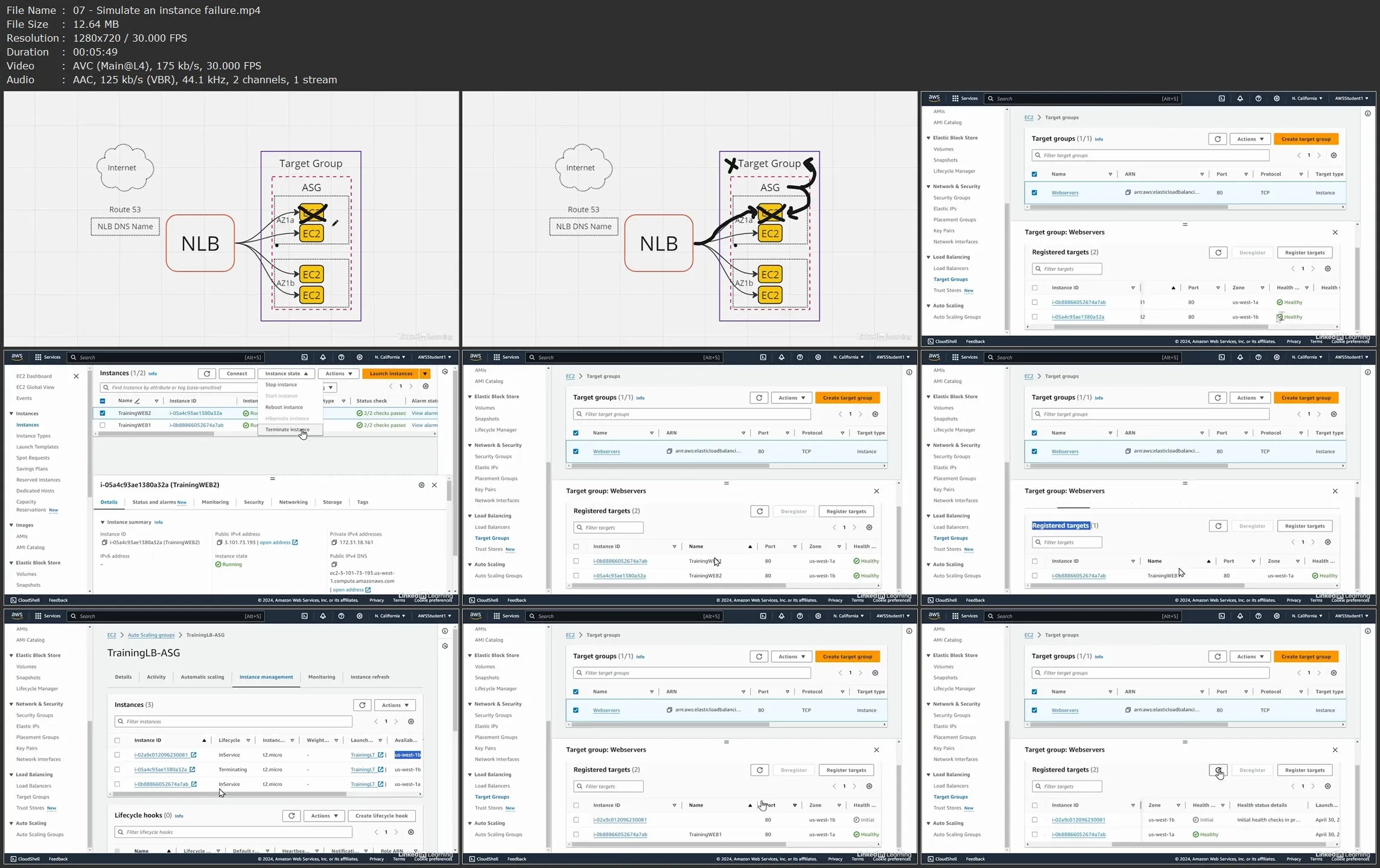Choose Stop instance from Instance state menu
The width and height of the screenshot is (1380, 868).
click(281, 384)
